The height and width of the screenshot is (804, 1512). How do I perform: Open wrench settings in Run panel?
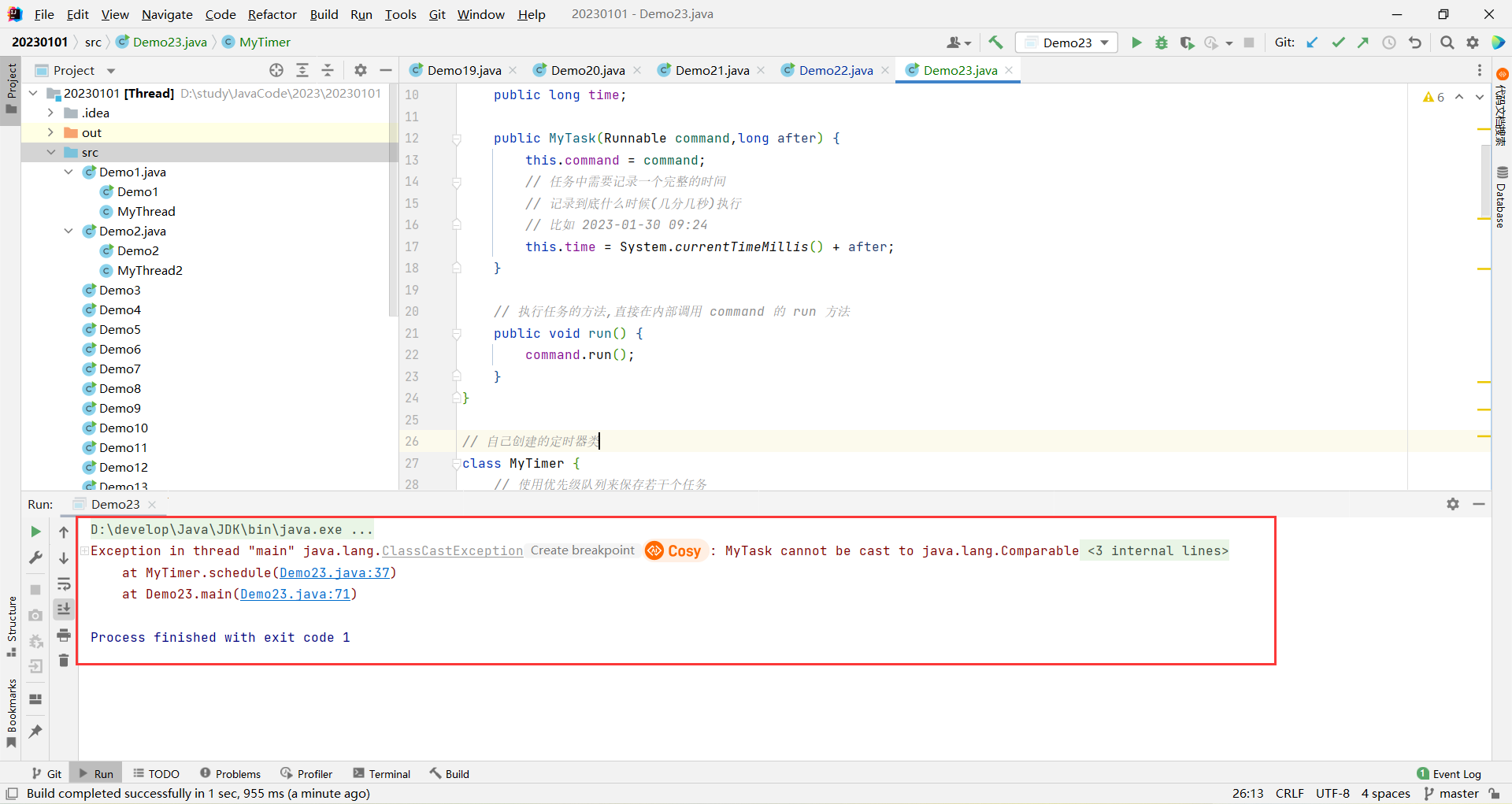point(35,558)
